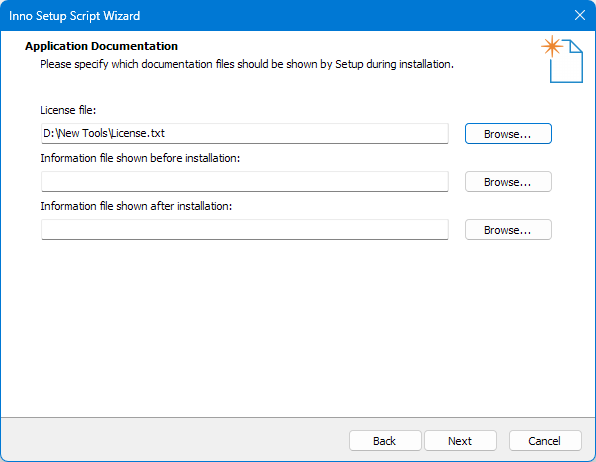This screenshot has height=462, width=596.
Task: Click the 'Application Documentation' heading
Action: [101, 46]
